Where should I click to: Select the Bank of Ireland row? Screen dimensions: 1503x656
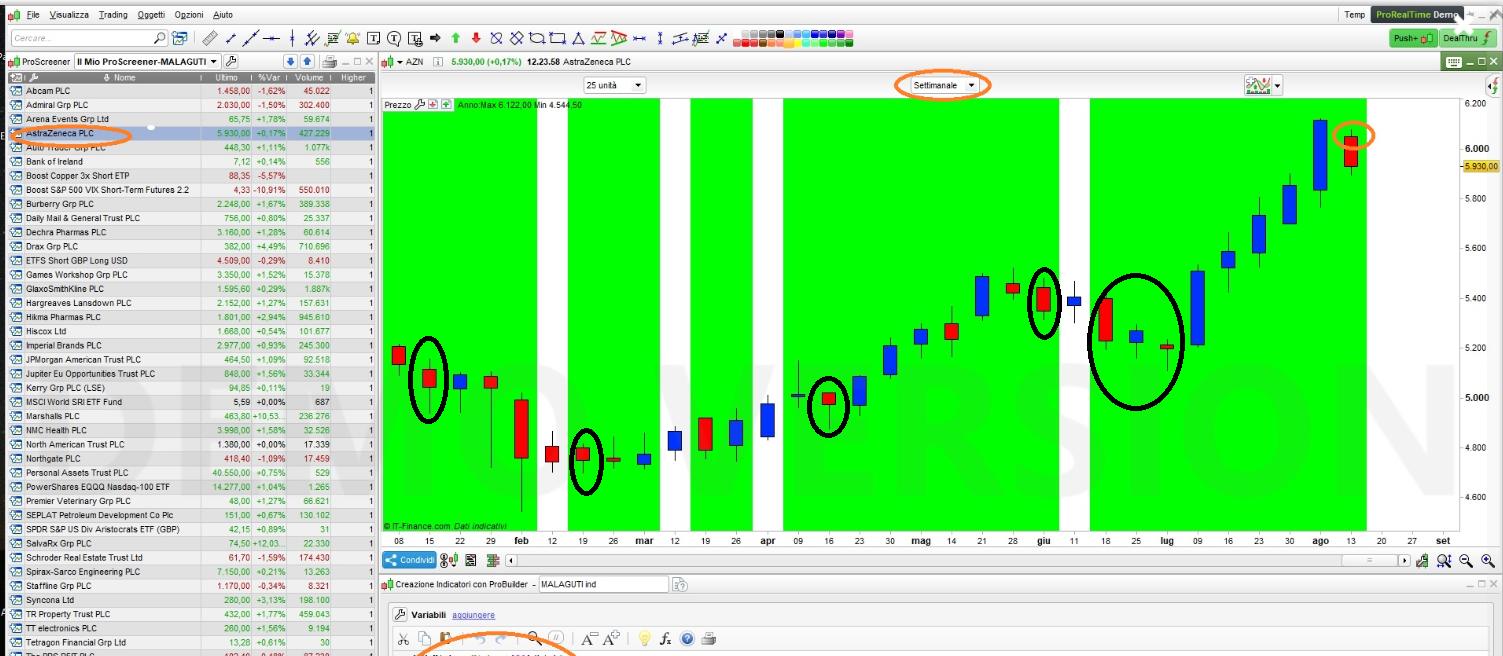coord(190,161)
